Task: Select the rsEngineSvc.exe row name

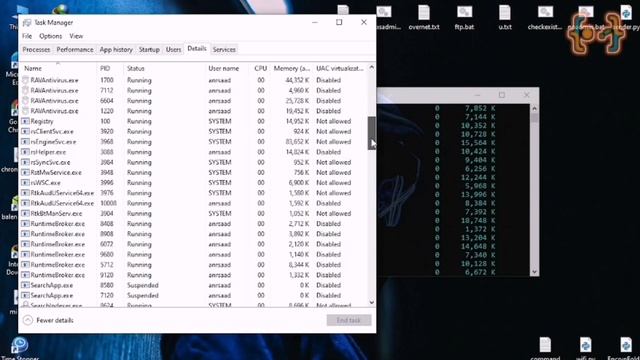Action: coord(53,142)
